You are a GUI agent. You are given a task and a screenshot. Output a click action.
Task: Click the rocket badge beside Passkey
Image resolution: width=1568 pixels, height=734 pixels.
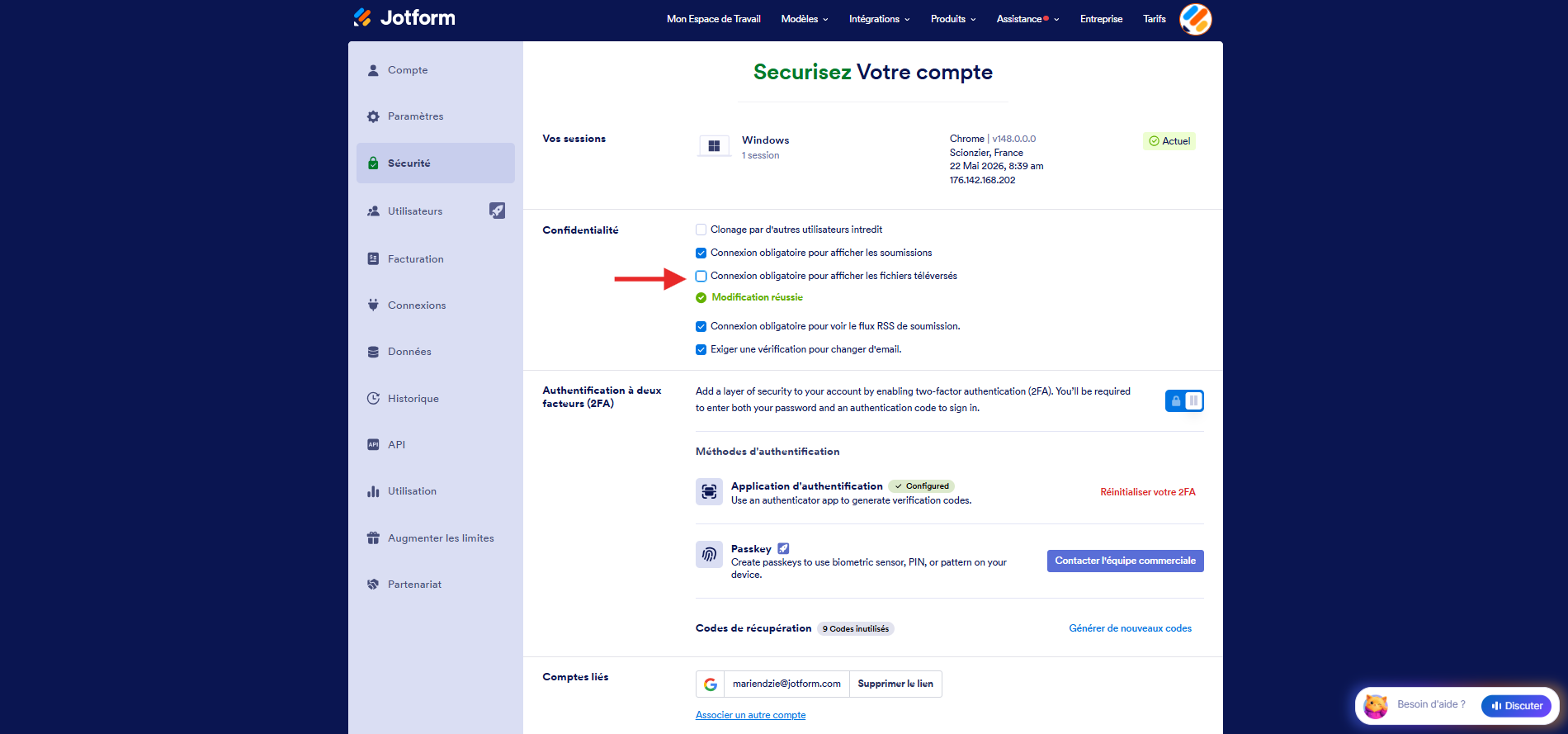pyautogui.click(x=783, y=548)
